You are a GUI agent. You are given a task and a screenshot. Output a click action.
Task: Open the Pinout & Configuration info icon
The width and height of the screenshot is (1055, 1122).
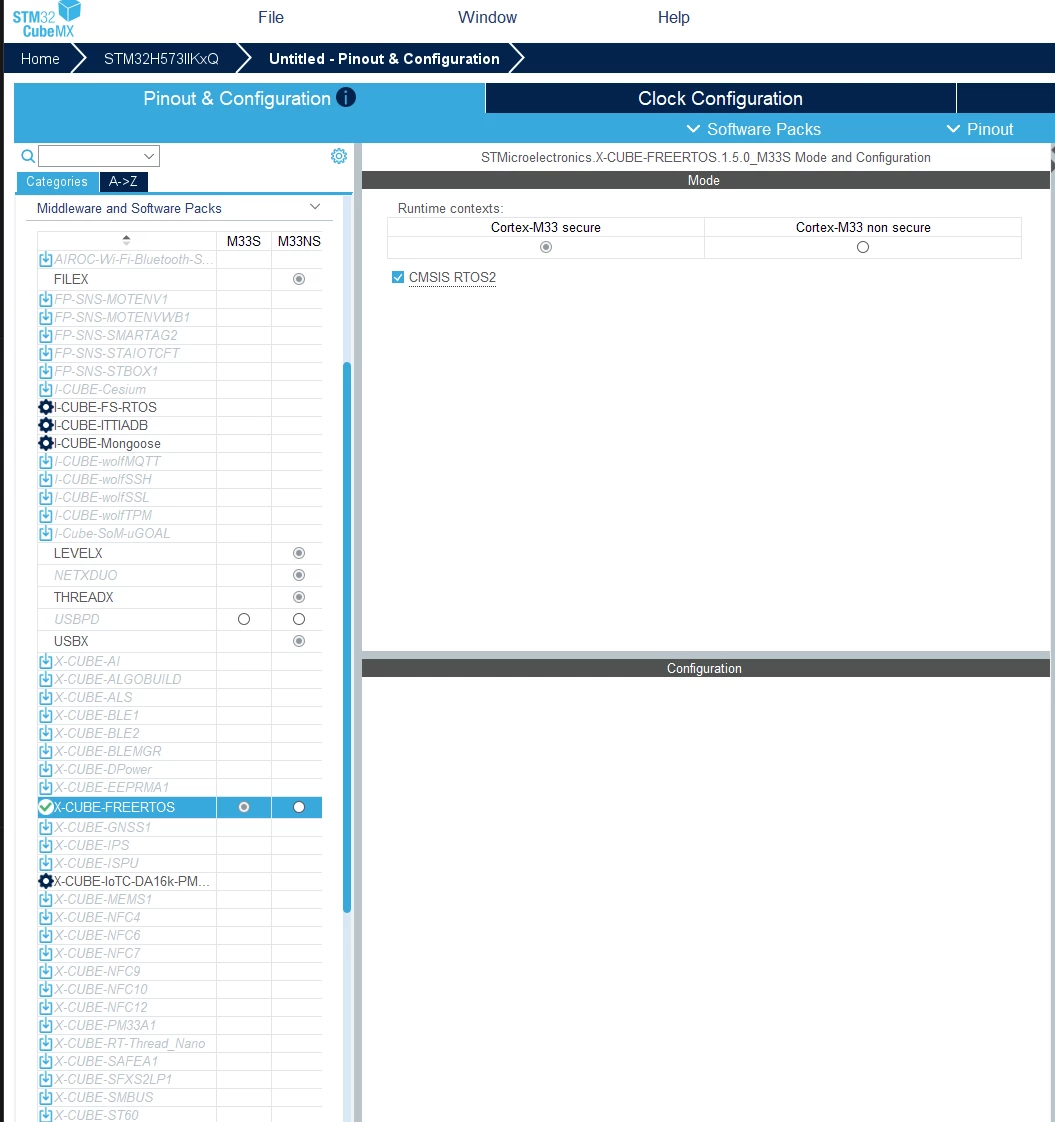(346, 97)
